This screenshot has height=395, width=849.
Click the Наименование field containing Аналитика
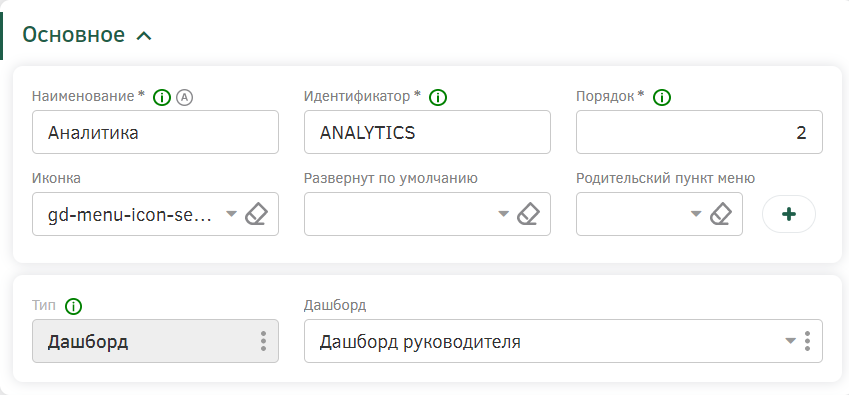pyautogui.click(x=155, y=132)
